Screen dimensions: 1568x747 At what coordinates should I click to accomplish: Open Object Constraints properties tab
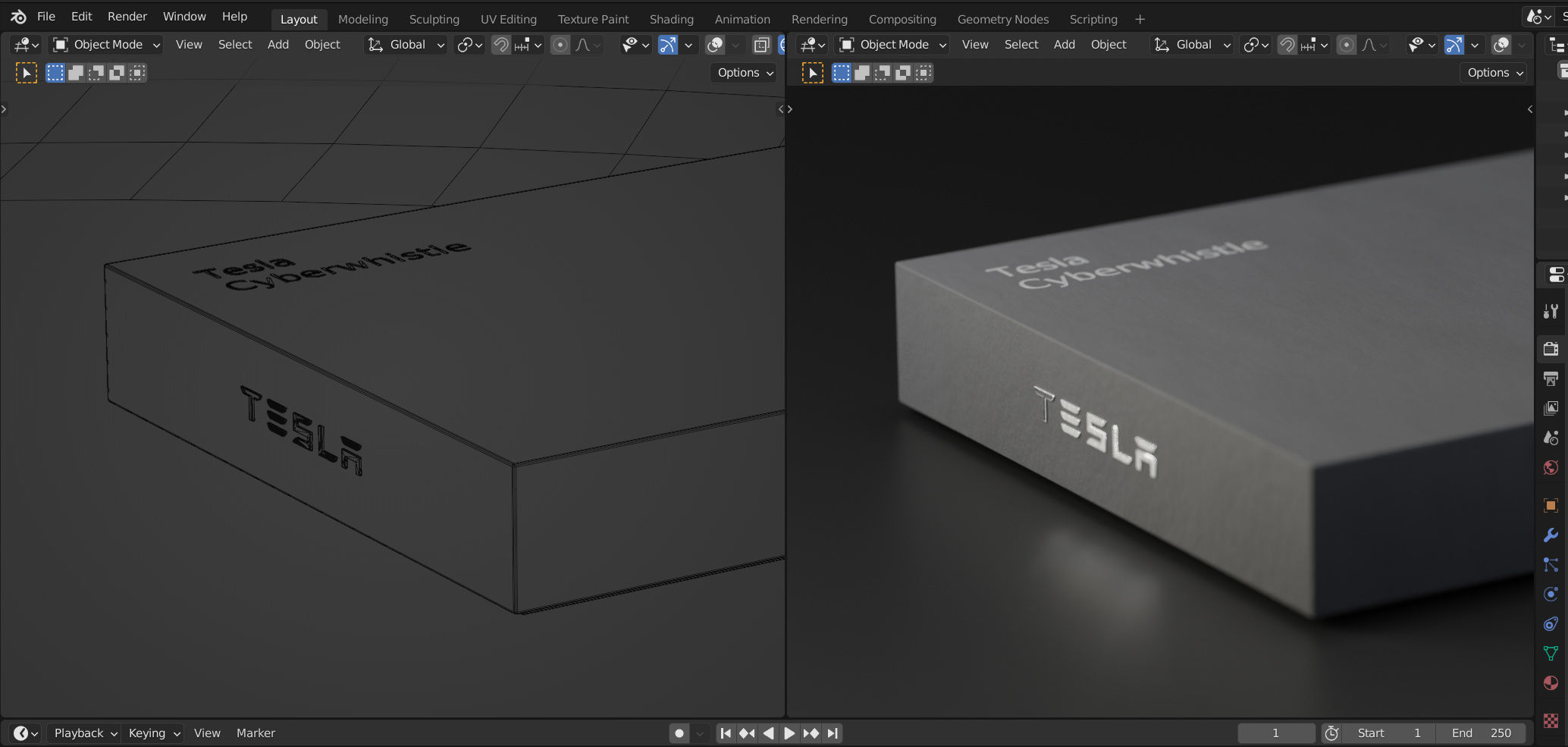(x=1551, y=623)
